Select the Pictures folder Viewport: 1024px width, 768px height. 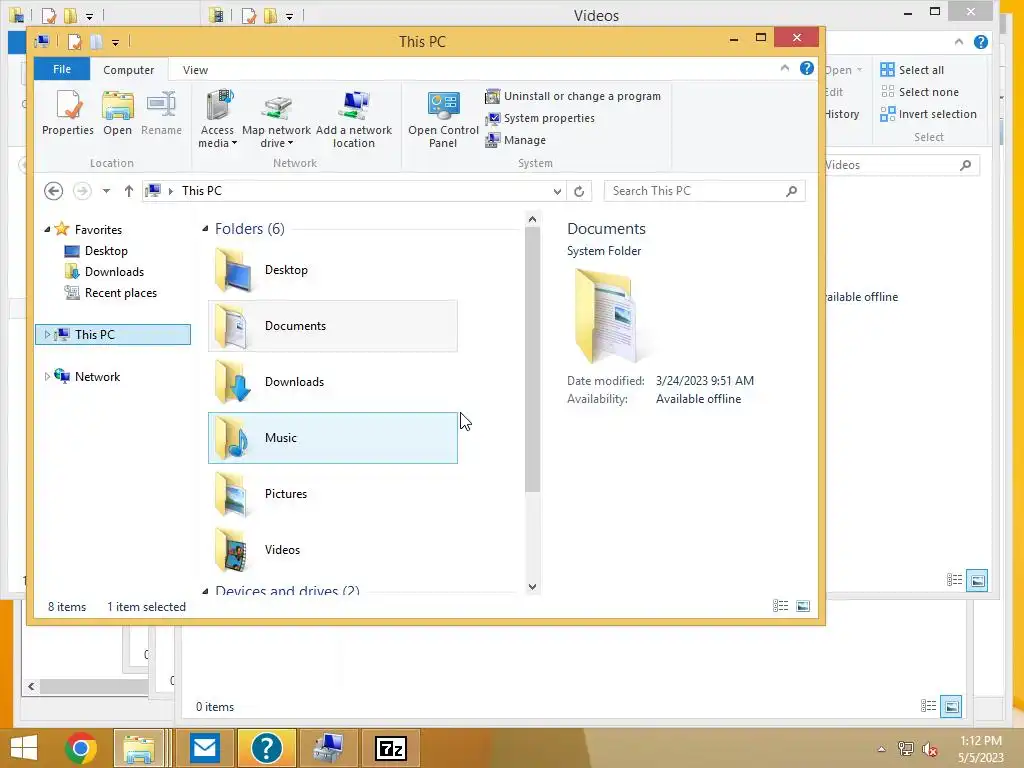tap(332, 494)
